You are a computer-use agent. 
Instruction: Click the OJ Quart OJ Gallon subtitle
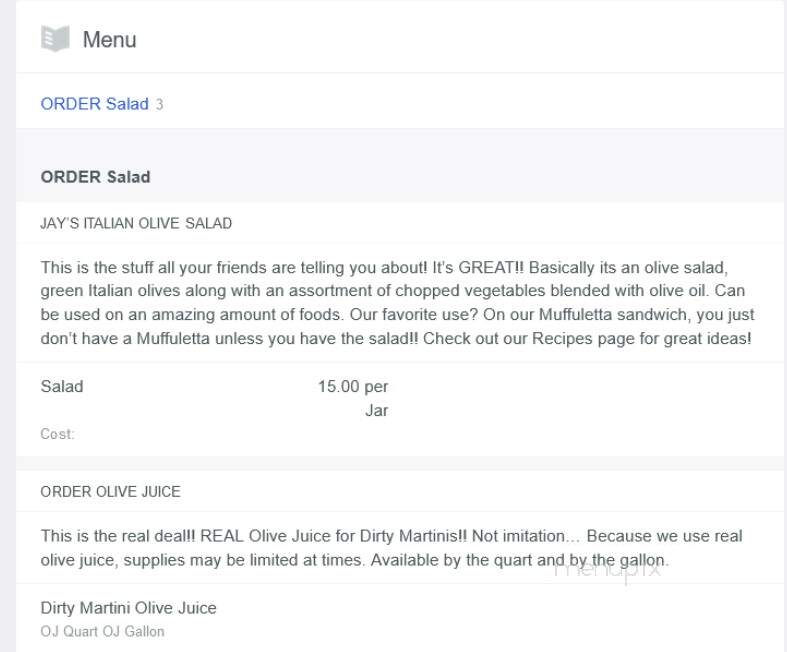102,631
